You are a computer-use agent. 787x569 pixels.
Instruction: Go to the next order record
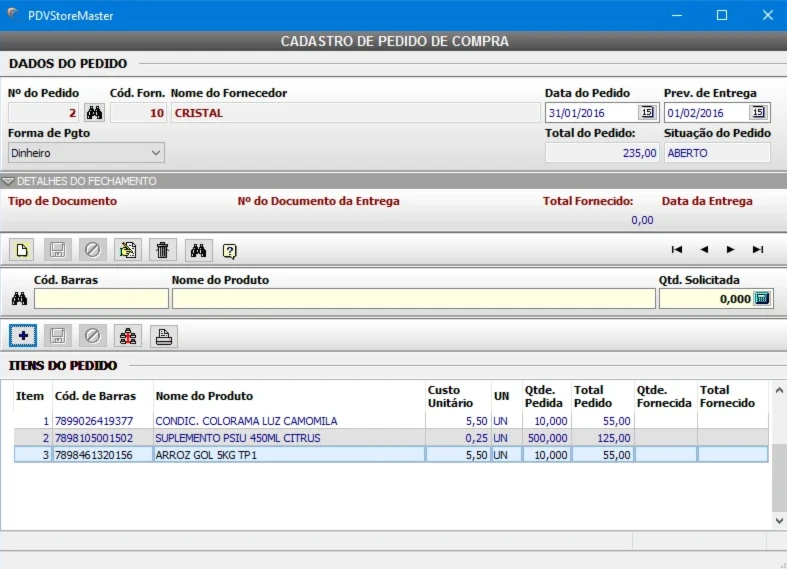(x=731, y=250)
